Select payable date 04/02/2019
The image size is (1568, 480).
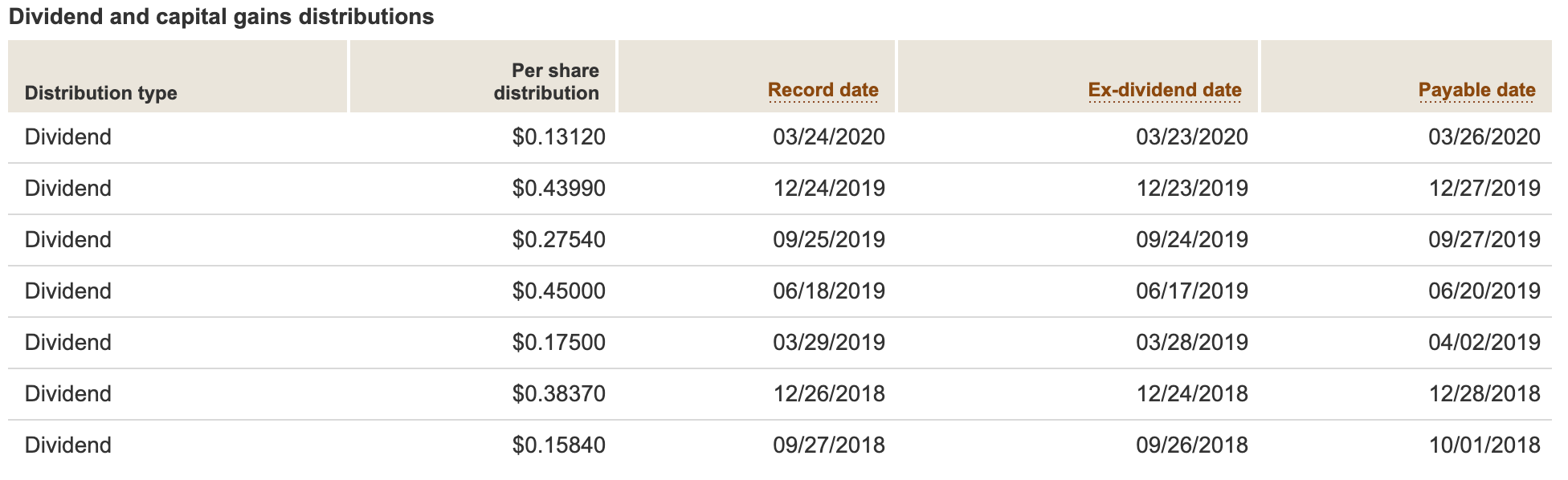point(1484,343)
